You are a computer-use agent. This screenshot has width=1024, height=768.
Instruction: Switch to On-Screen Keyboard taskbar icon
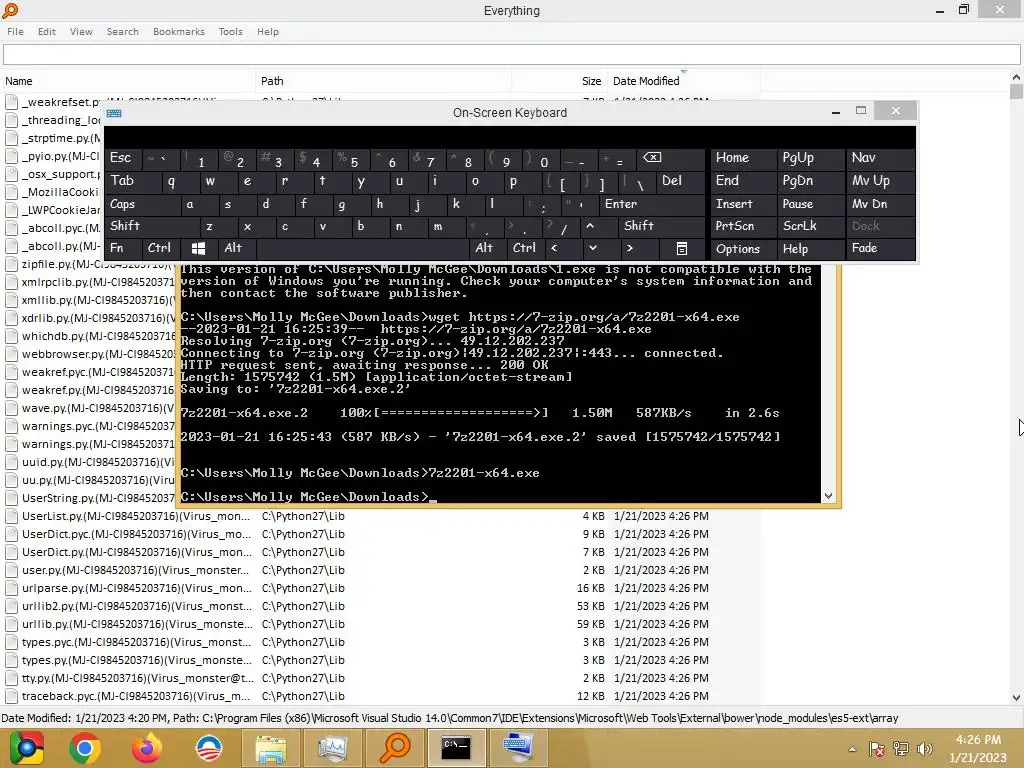point(518,748)
